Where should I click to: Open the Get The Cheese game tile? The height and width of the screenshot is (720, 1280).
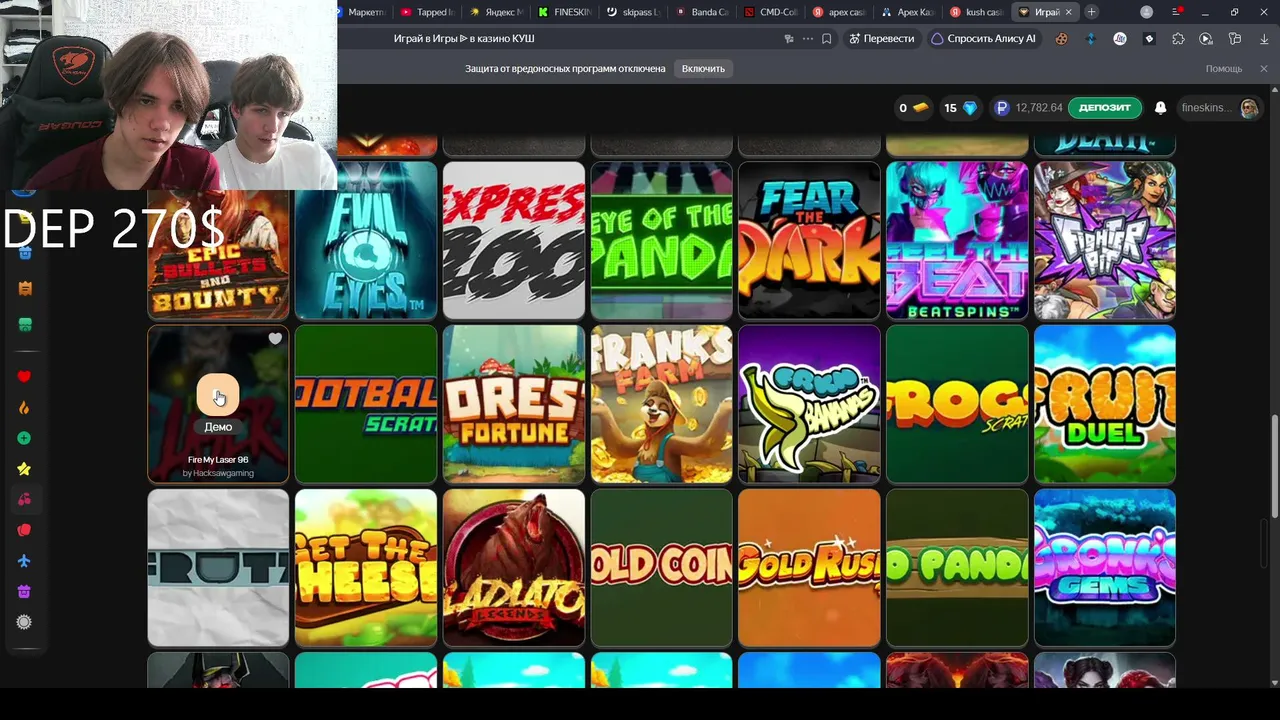point(366,568)
